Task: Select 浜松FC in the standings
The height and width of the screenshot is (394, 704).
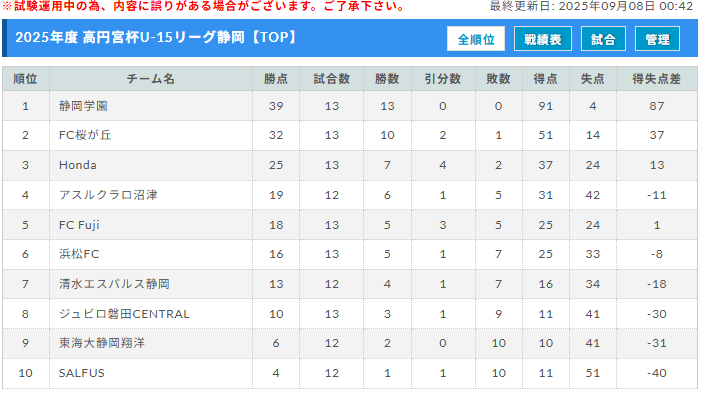Action: [x=79, y=254]
